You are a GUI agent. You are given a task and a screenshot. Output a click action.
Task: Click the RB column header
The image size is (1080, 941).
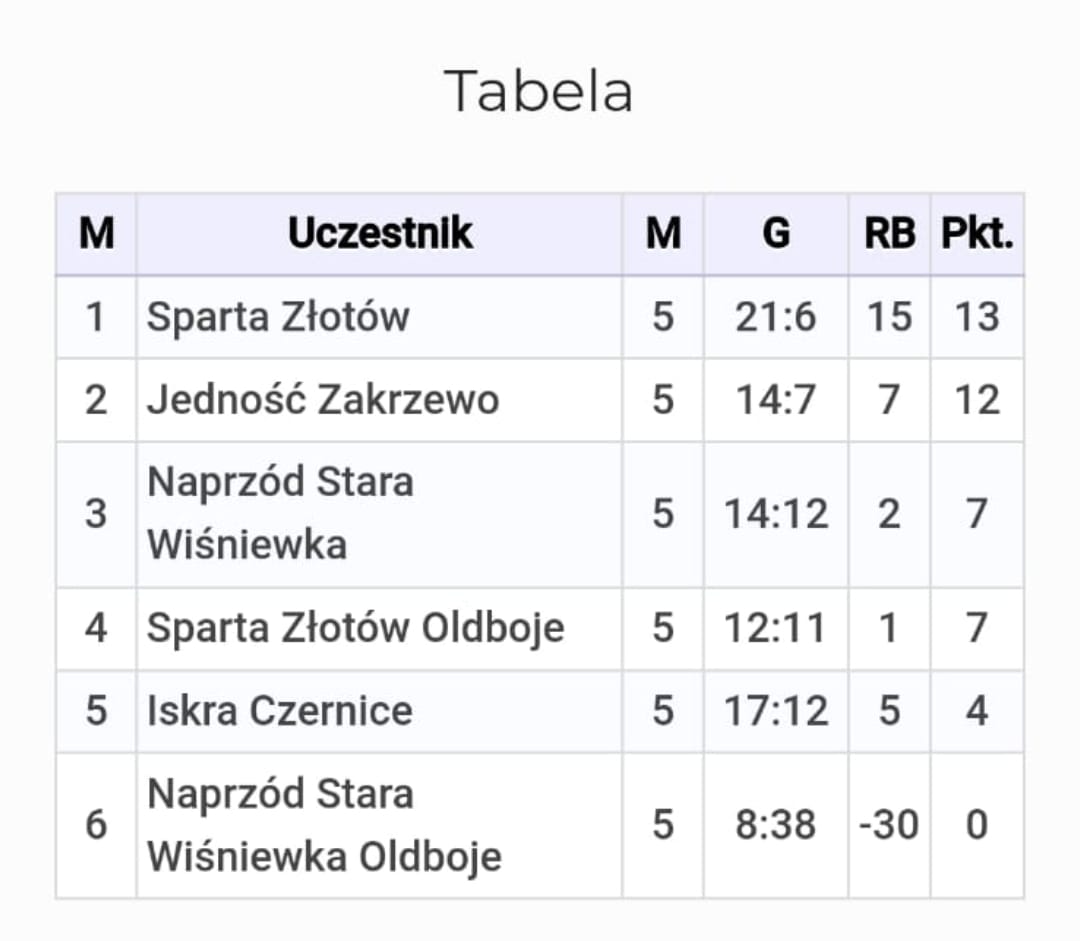[x=889, y=234]
